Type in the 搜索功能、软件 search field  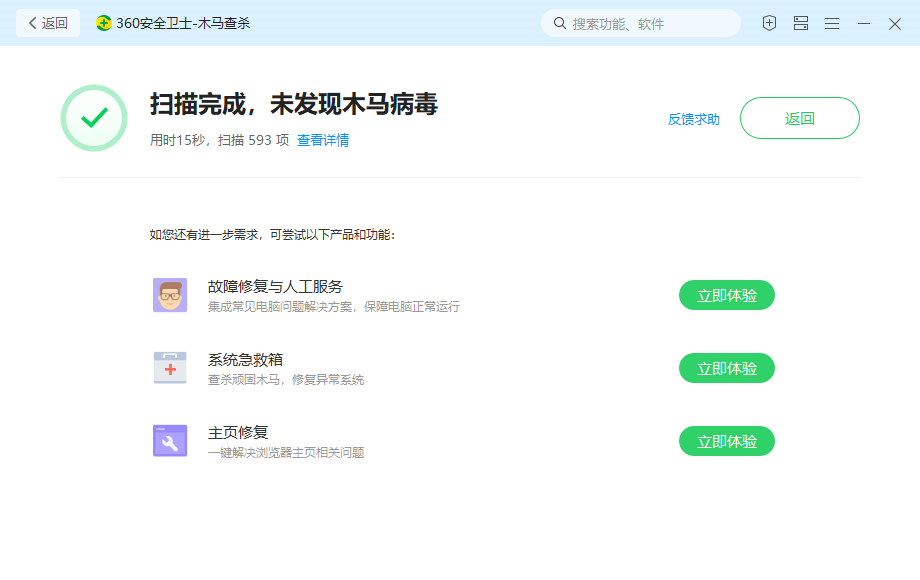[650, 23]
